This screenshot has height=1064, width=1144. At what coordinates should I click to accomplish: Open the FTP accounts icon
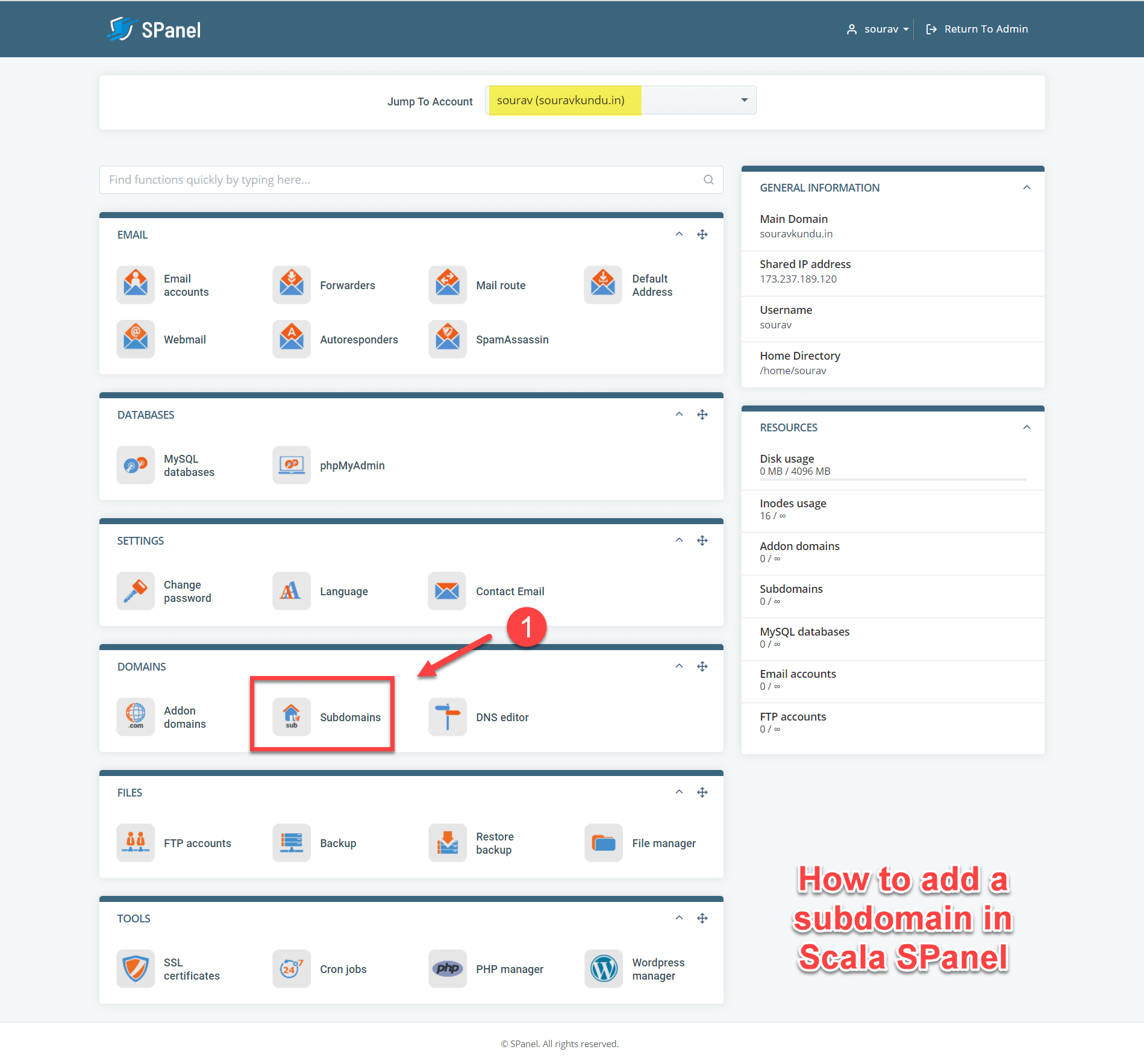coord(136,843)
